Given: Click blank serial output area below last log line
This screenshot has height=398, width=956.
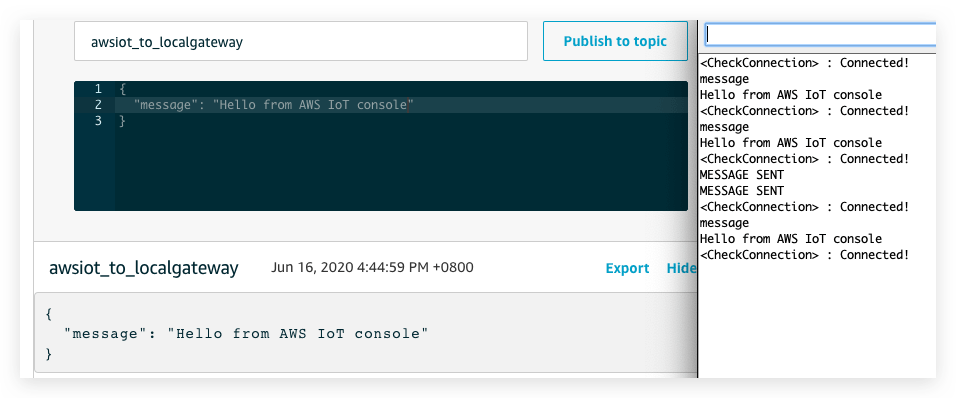Looking at the screenshot, I should pos(817,320).
